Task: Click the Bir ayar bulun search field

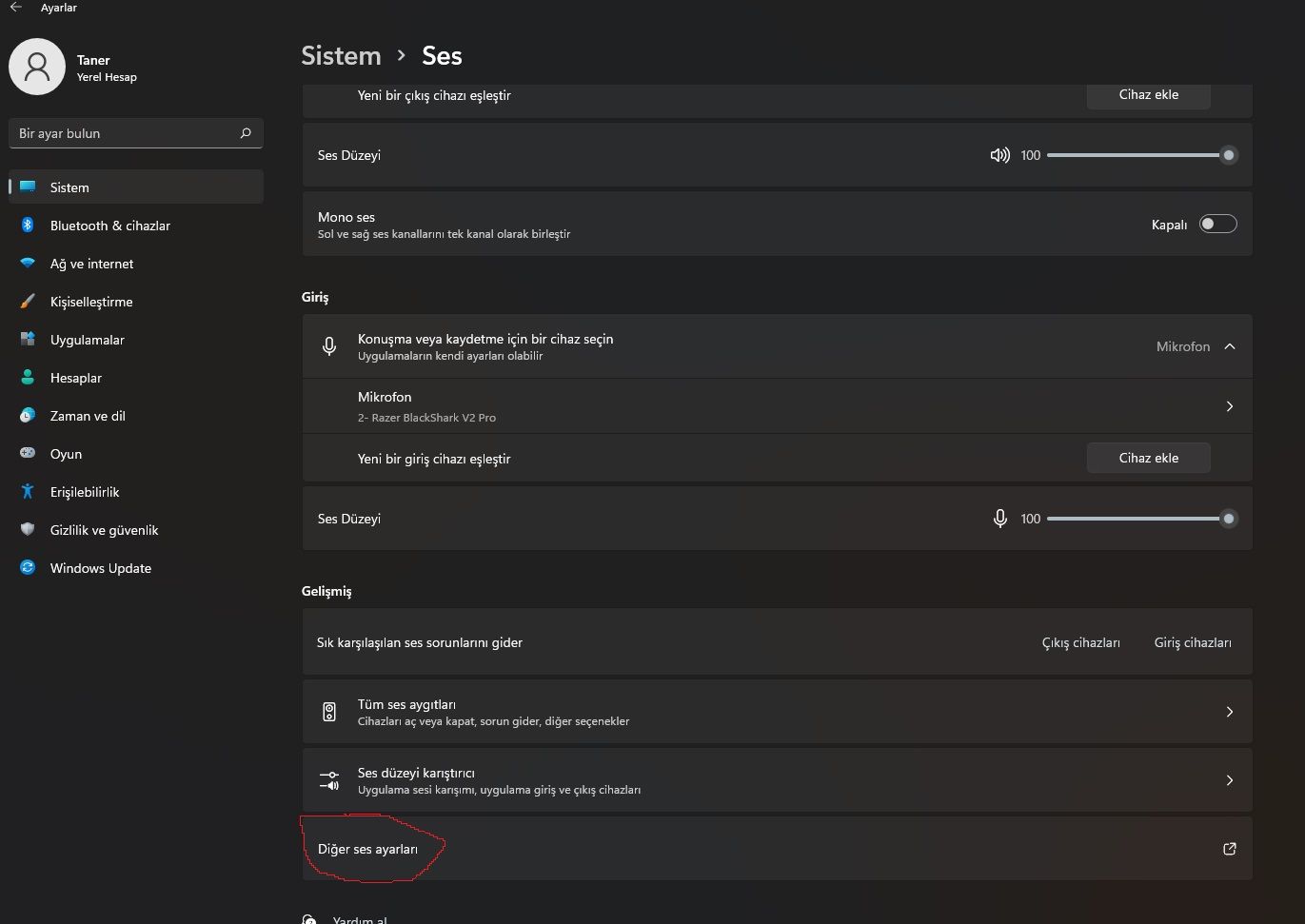Action: click(124, 133)
